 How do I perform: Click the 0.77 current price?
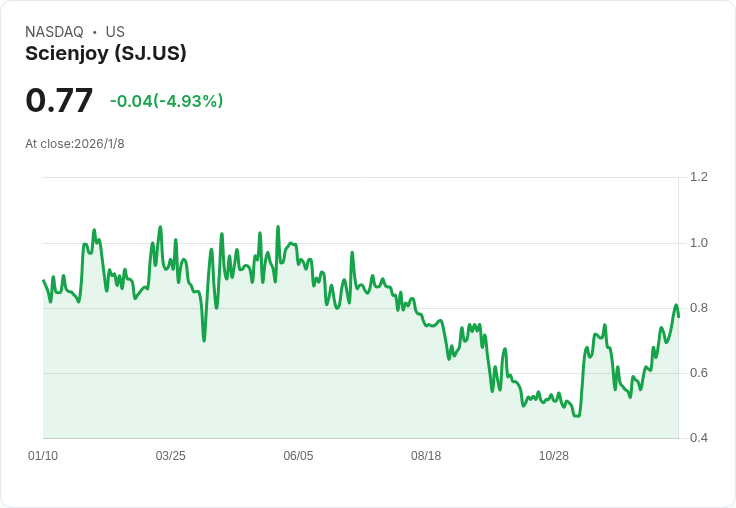[x=59, y=100]
